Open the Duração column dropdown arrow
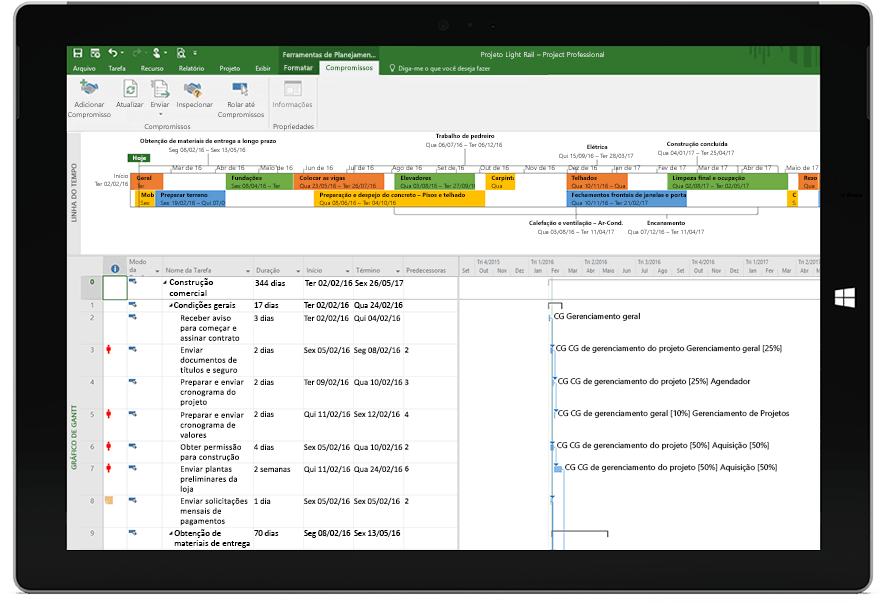This screenshot has width=888, height=606. (297, 271)
